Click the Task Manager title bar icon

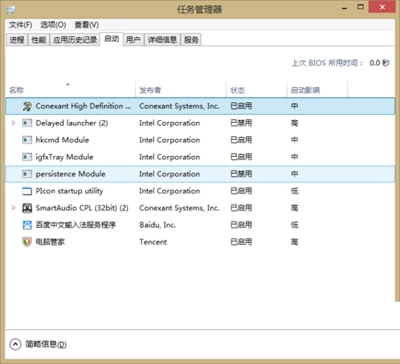pyautogui.click(x=10, y=9)
